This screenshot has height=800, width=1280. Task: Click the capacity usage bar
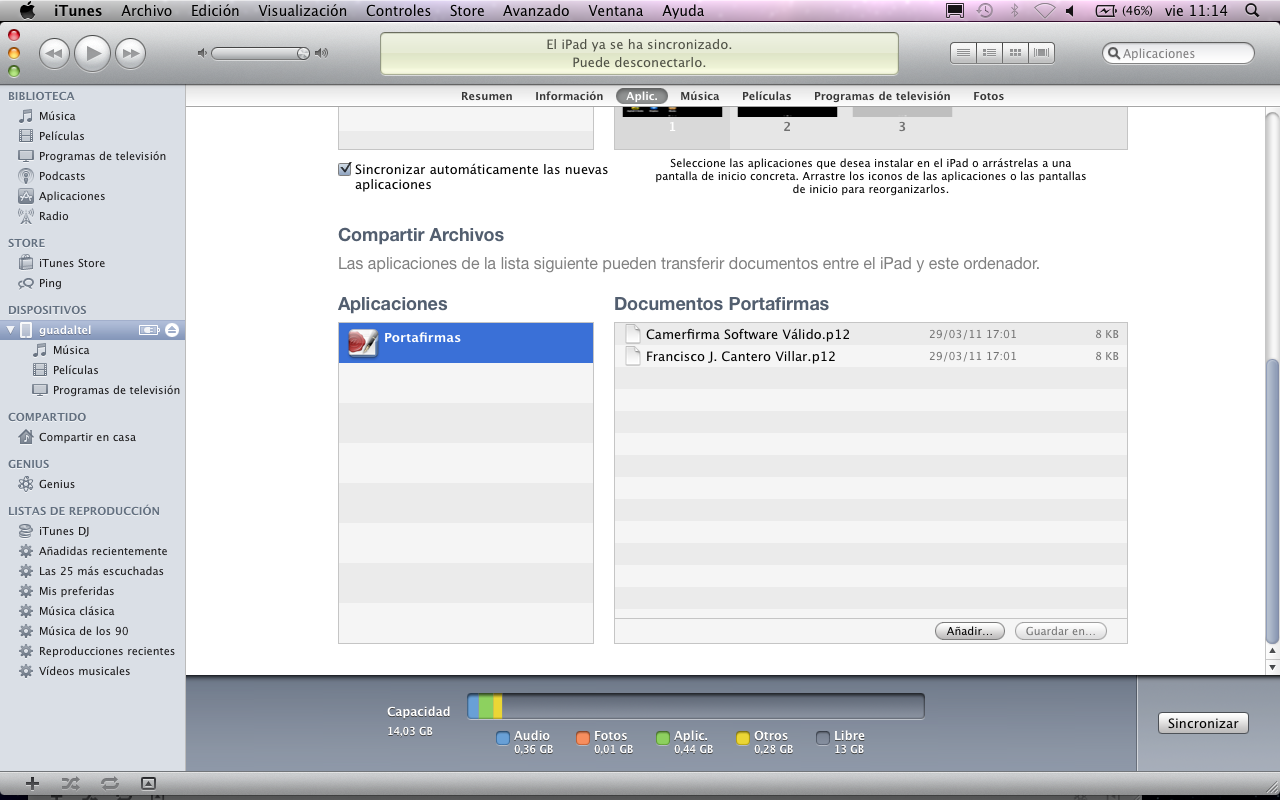click(x=696, y=707)
